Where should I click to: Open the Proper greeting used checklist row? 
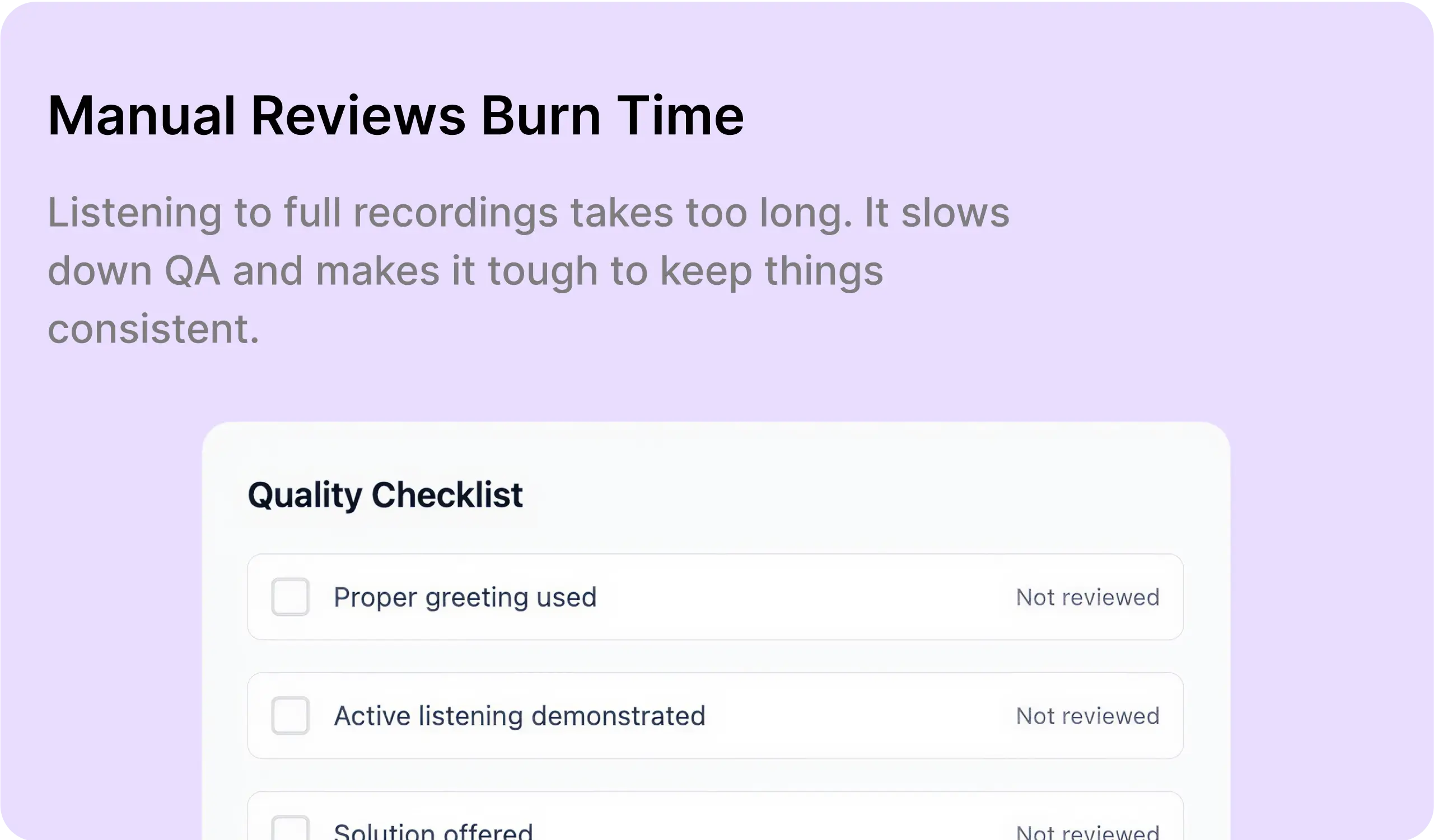tap(715, 597)
